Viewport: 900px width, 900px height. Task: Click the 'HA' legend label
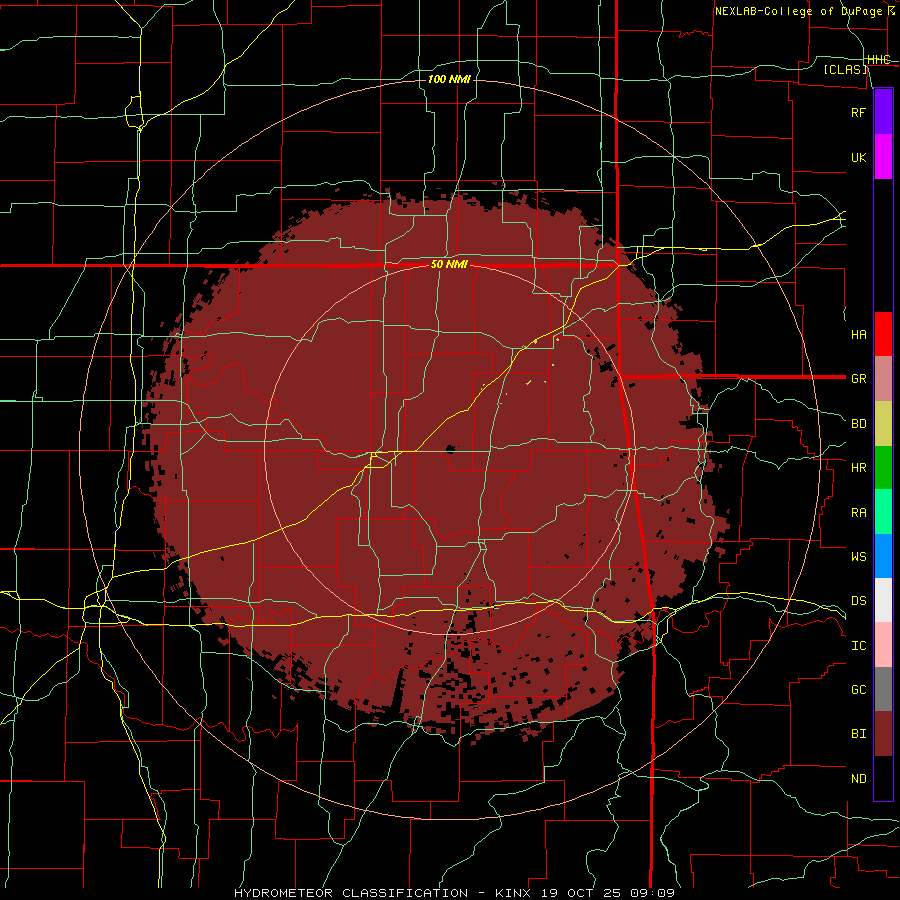point(859,335)
